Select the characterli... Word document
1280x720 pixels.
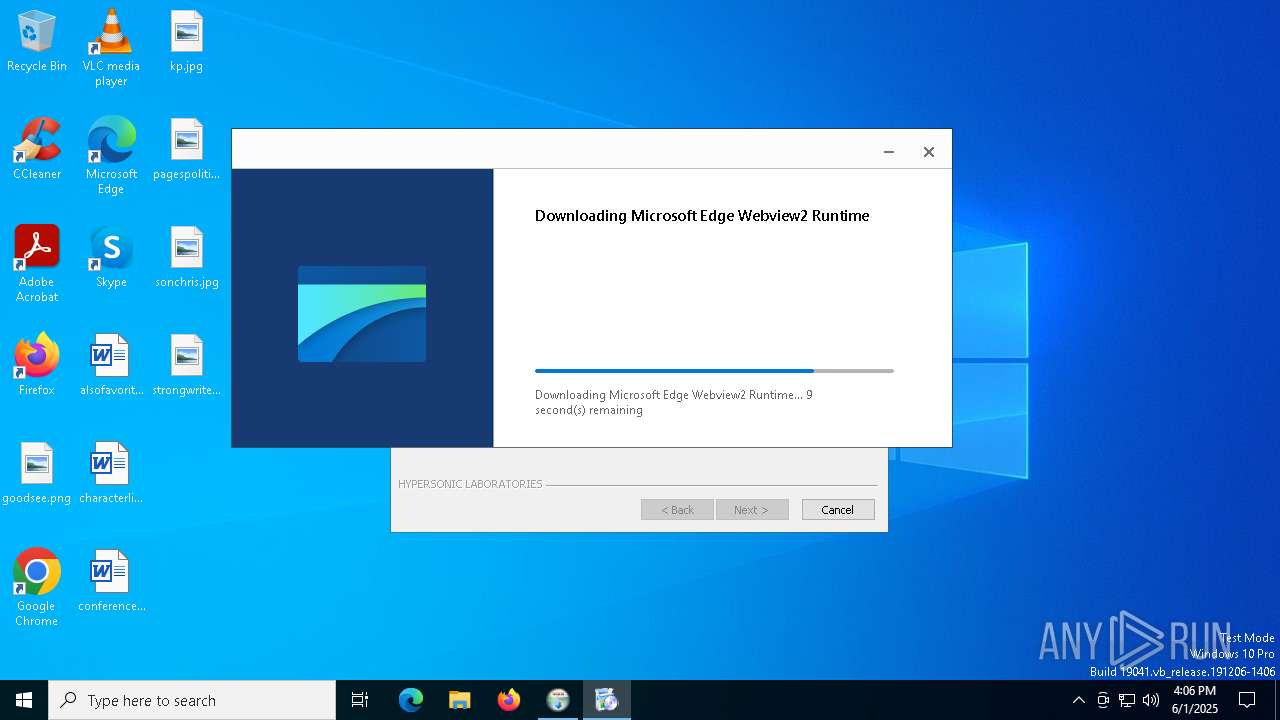111,474
